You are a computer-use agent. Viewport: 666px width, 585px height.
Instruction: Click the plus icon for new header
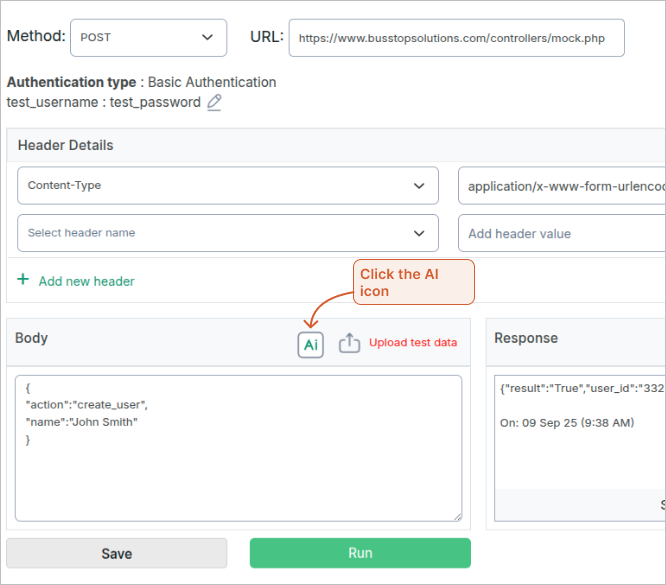click(x=23, y=280)
